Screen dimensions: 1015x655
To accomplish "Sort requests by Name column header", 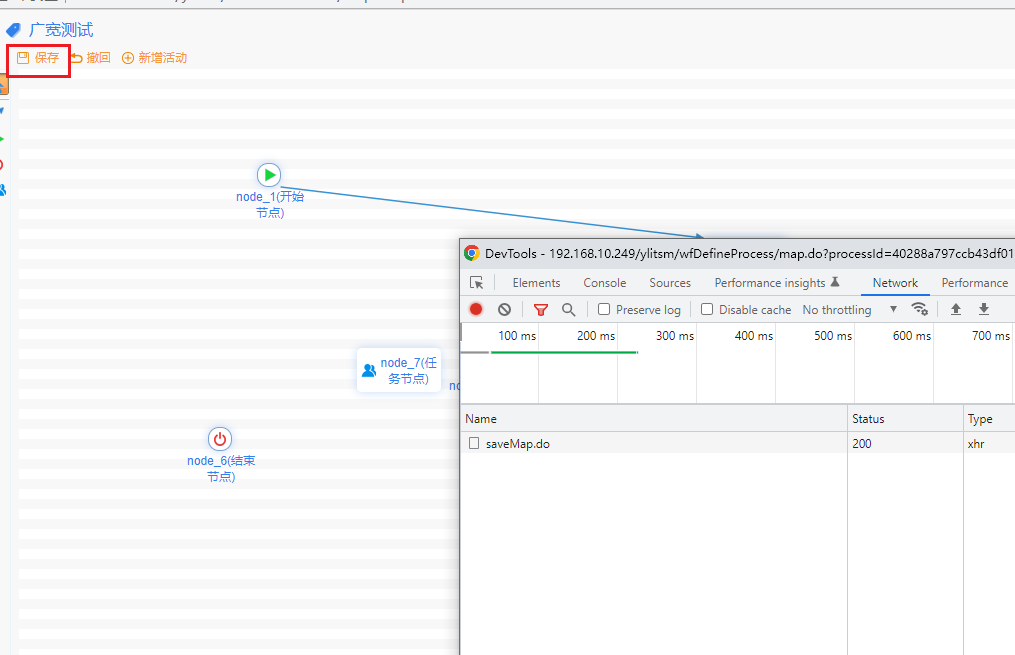I will pyautogui.click(x=654, y=419).
